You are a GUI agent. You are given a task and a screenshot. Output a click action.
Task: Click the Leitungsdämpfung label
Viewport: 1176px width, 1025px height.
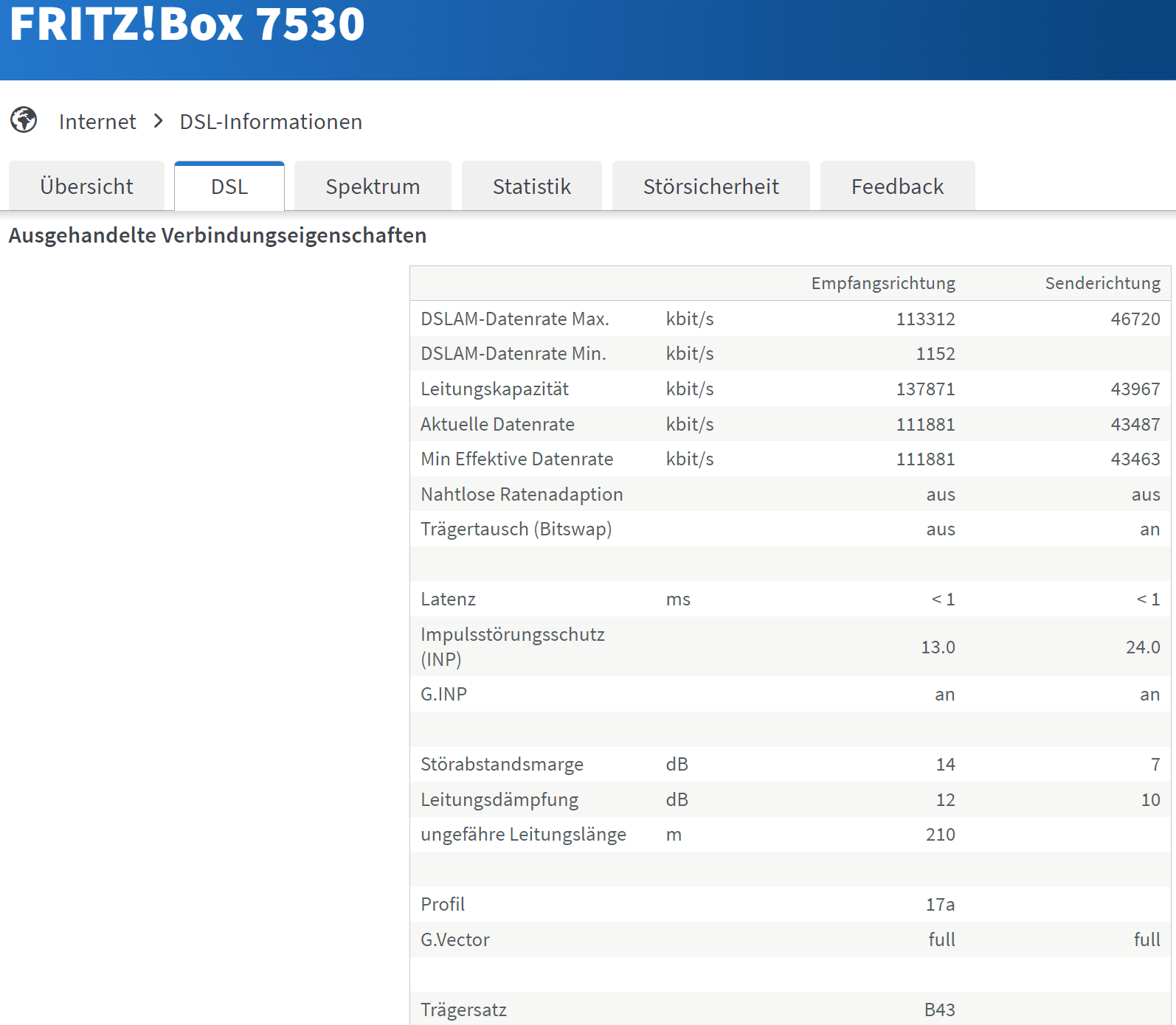point(499,799)
